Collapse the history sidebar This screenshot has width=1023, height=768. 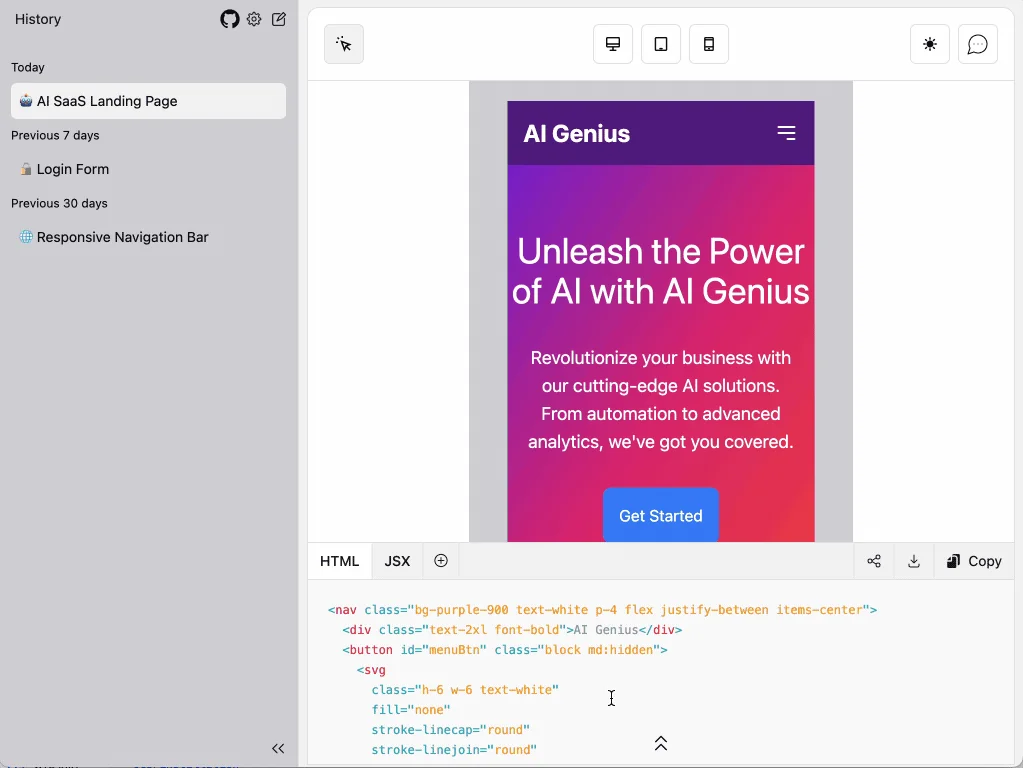point(278,748)
